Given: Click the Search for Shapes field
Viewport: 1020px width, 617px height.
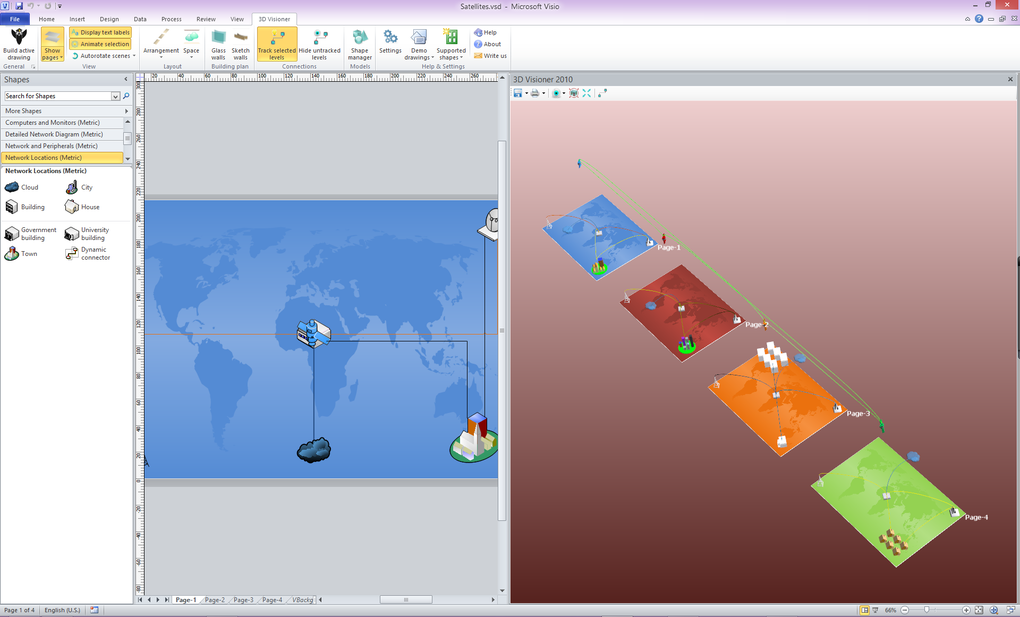Looking at the screenshot, I should (x=59, y=96).
